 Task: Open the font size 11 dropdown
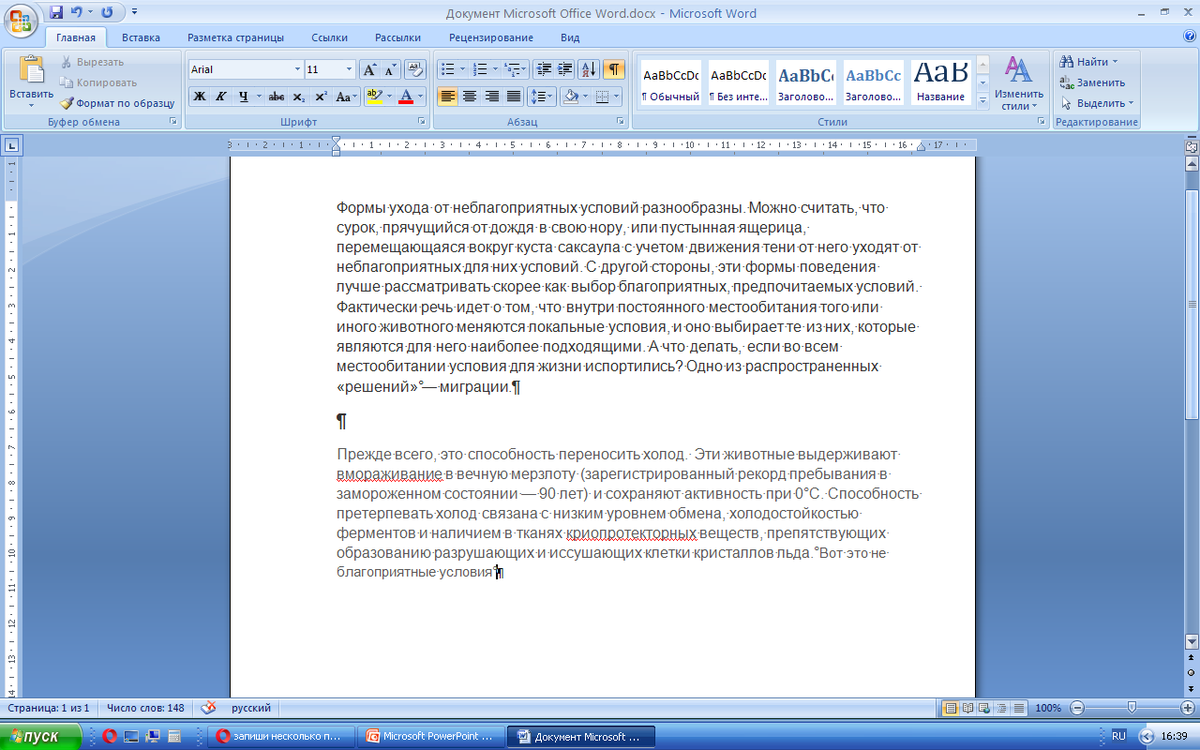tap(349, 70)
